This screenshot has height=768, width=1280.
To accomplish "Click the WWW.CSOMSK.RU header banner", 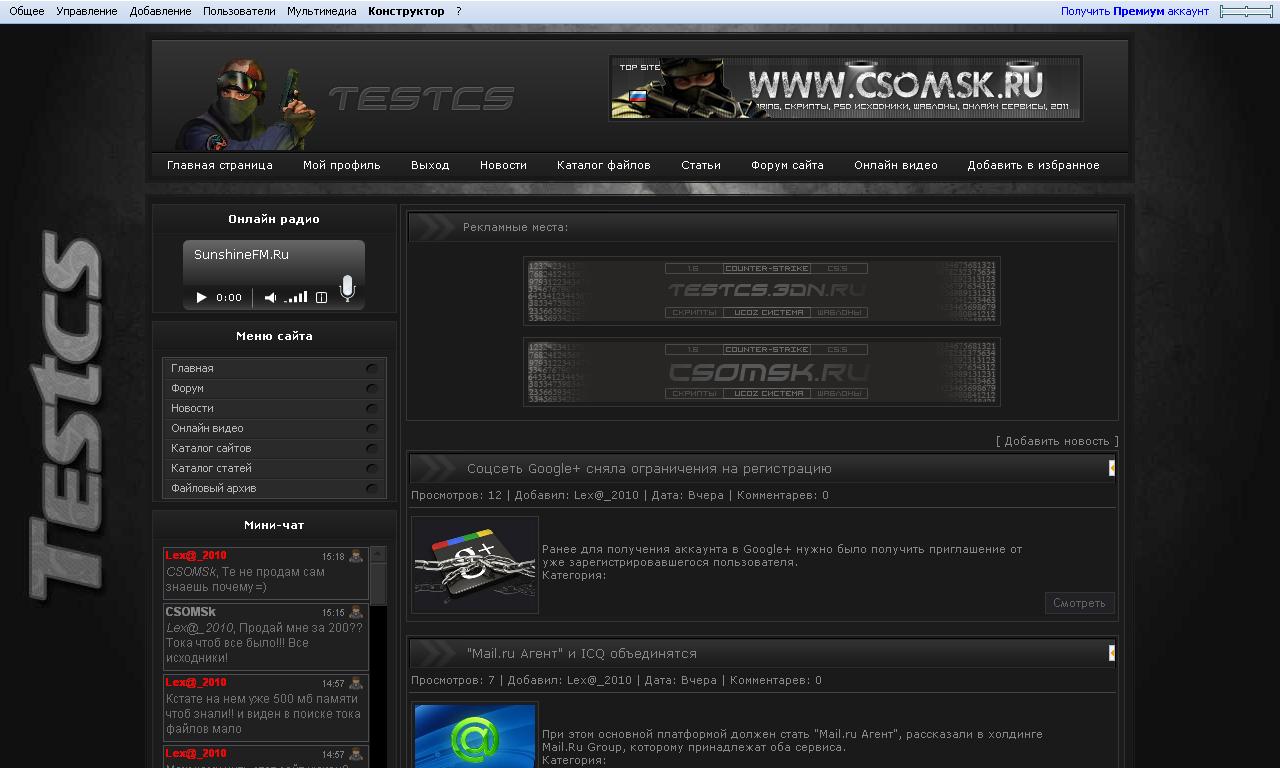I will click(846, 88).
